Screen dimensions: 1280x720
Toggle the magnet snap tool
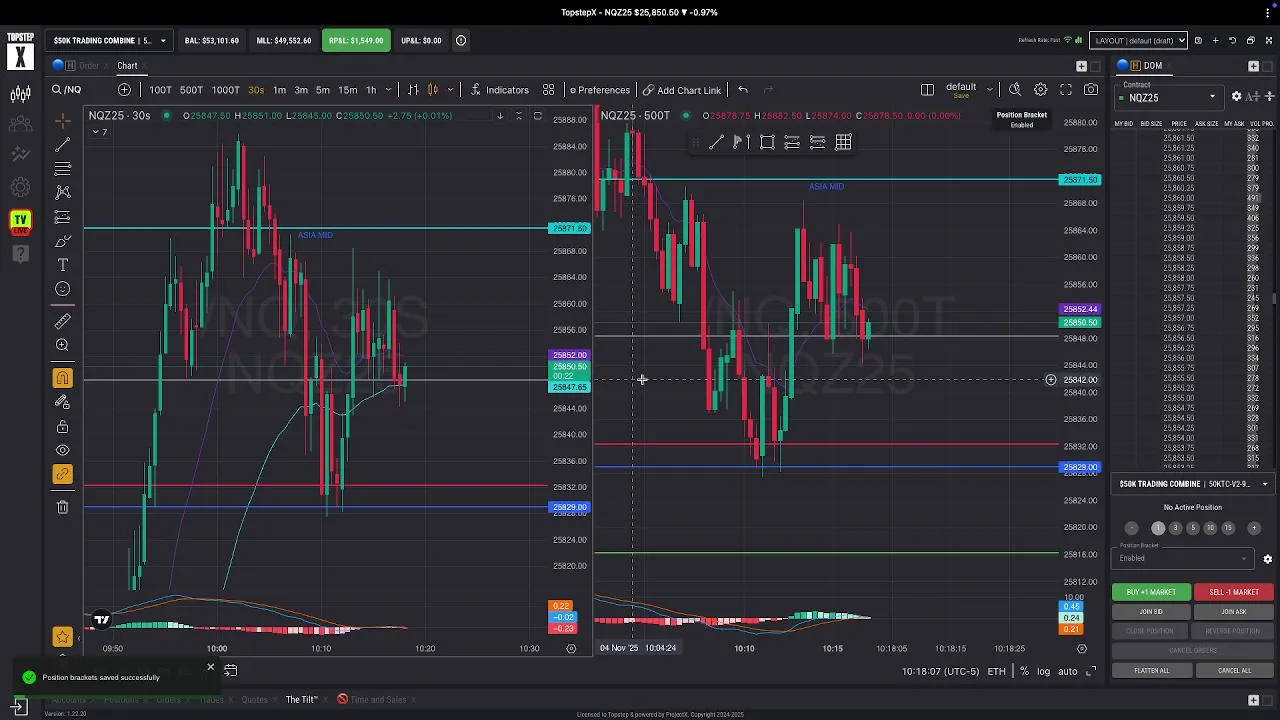click(x=63, y=378)
